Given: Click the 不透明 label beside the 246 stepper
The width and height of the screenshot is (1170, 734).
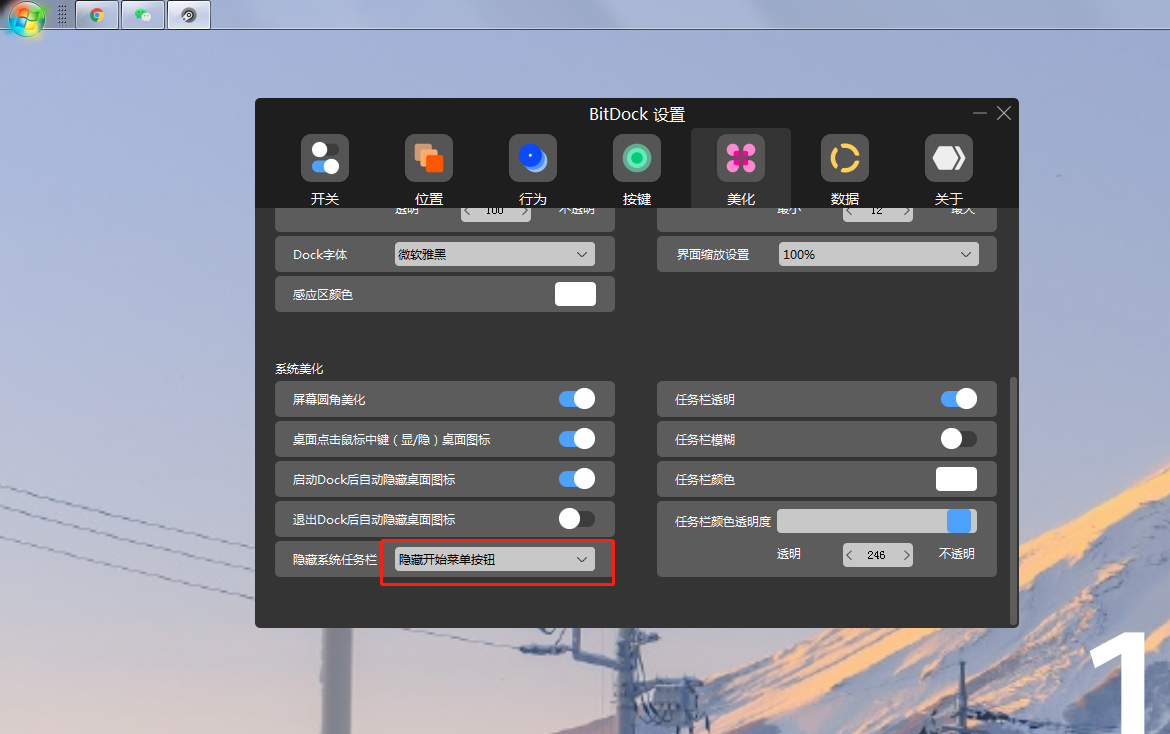Looking at the screenshot, I should point(957,553).
